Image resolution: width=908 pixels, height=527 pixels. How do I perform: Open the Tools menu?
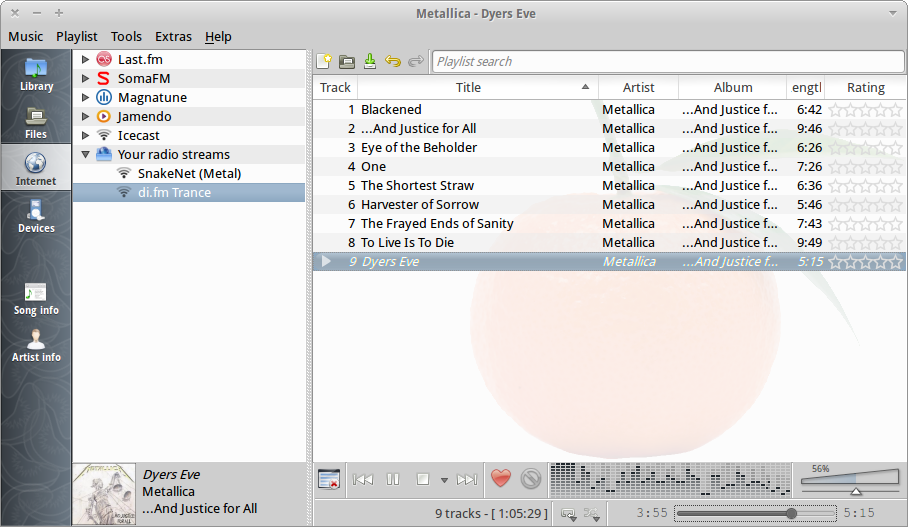coord(126,36)
